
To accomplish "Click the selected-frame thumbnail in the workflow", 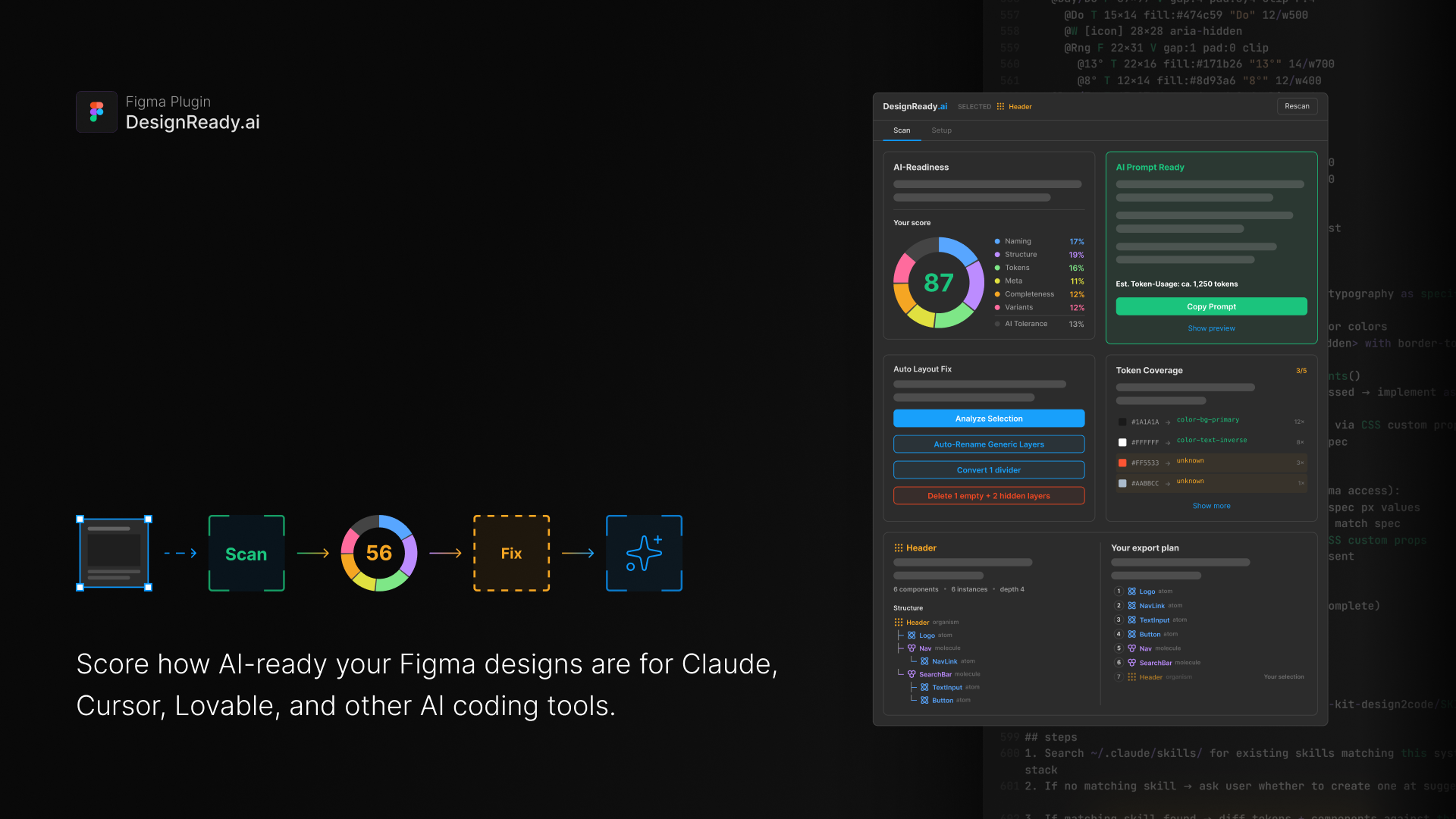I will tap(114, 553).
